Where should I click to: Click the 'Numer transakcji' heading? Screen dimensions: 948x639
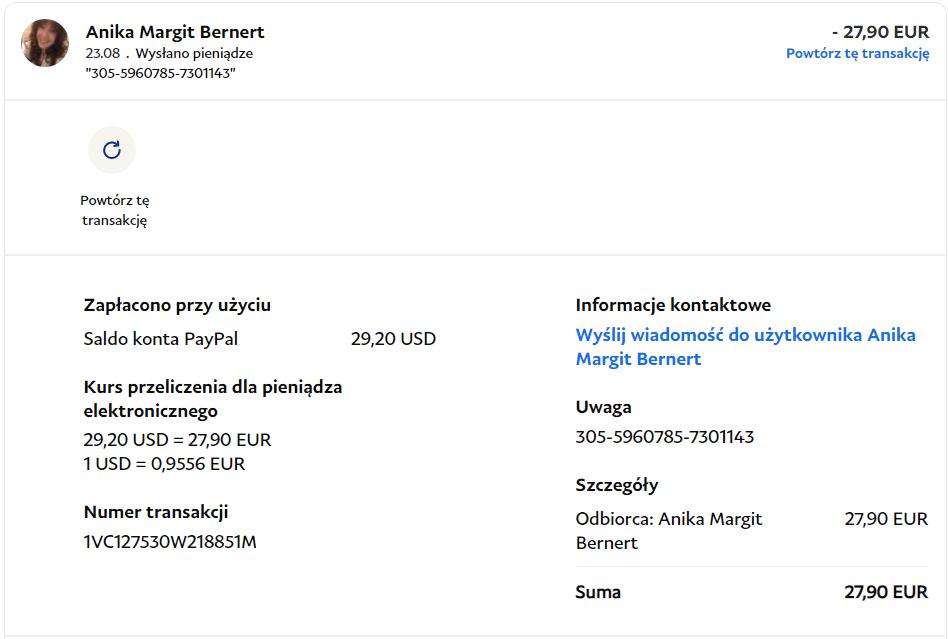156,512
